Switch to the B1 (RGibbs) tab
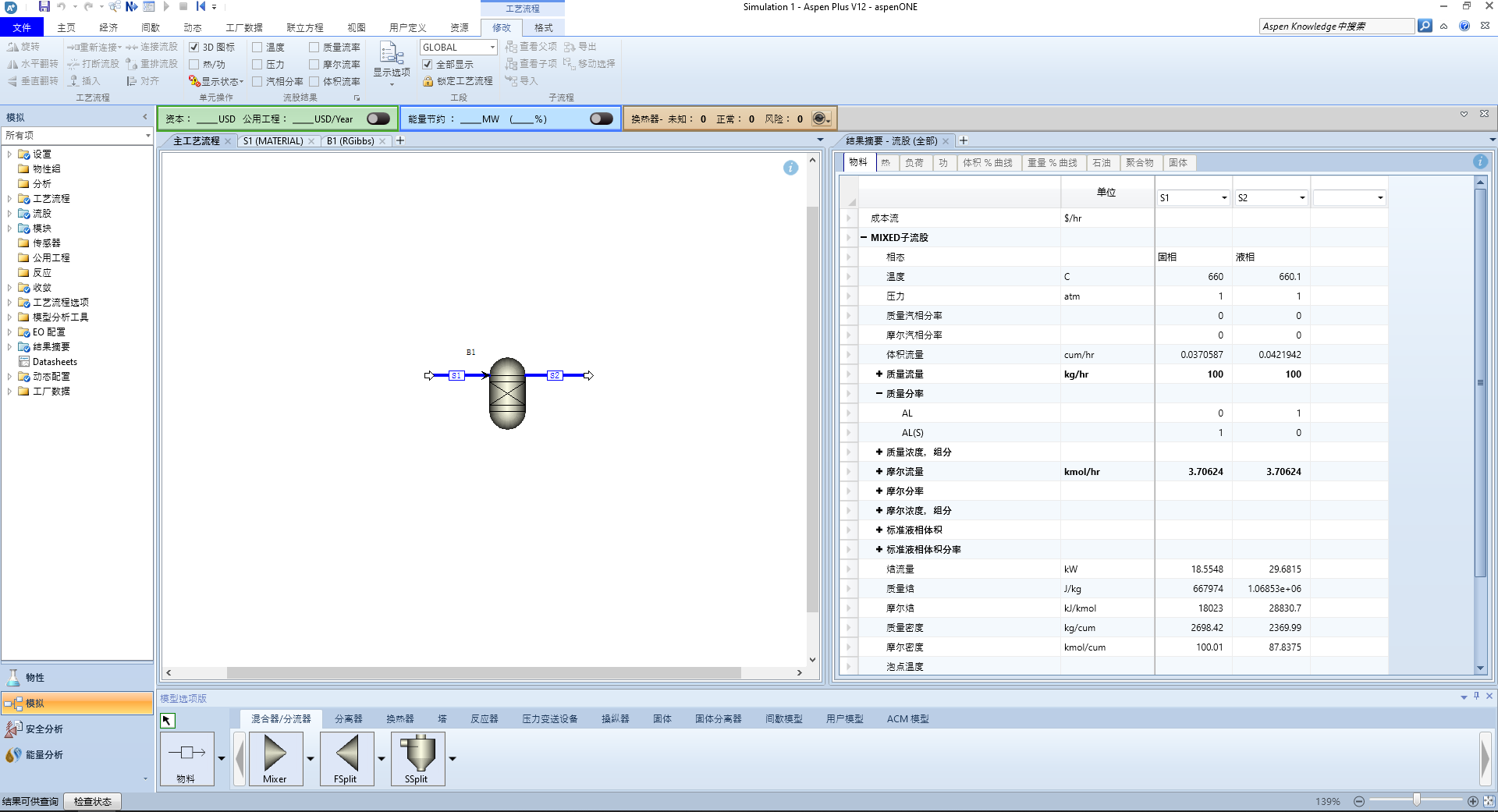Viewport: 1498px width, 812px height. point(350,141)
